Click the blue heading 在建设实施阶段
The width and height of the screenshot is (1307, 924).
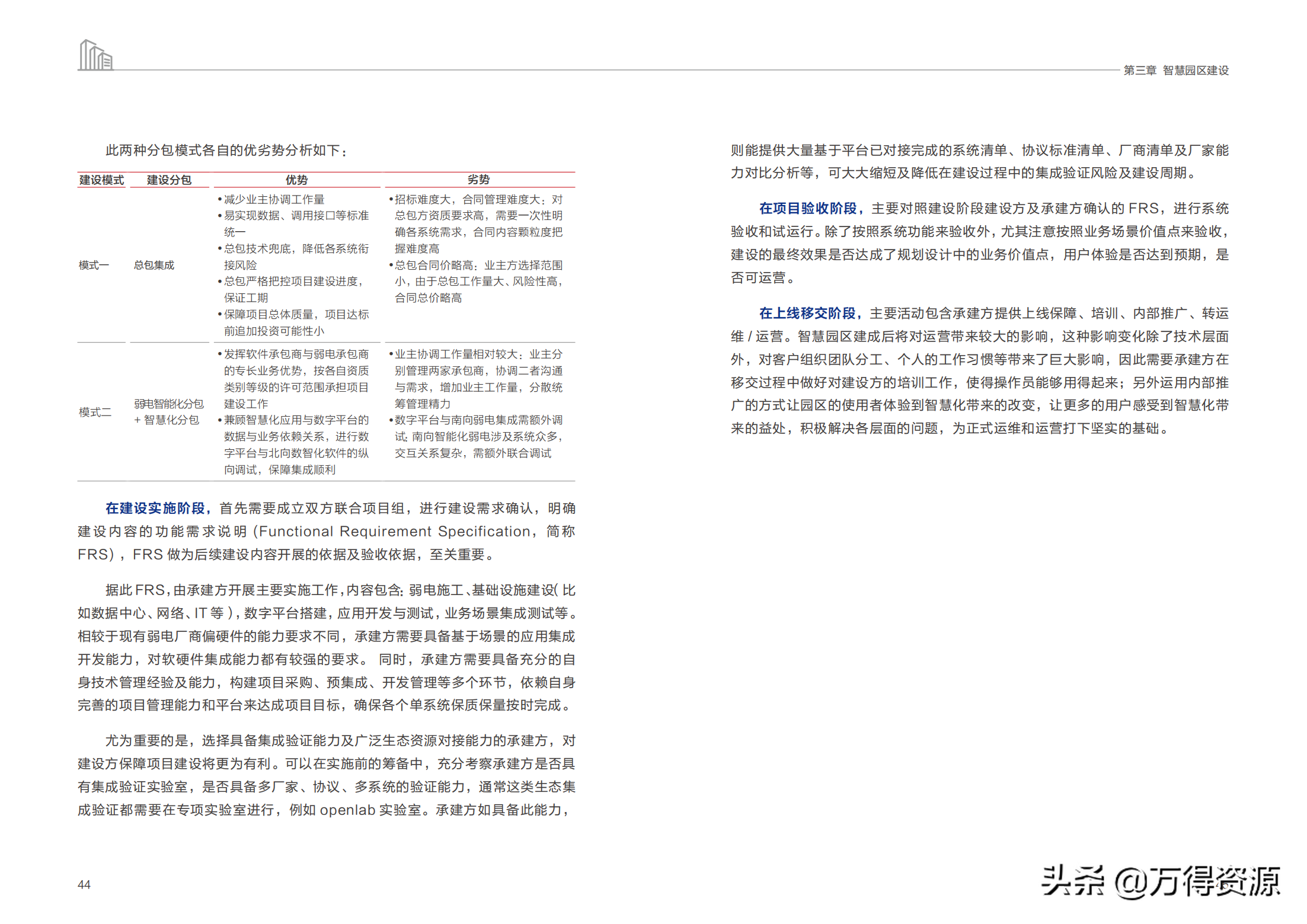(x=156, y=508)
